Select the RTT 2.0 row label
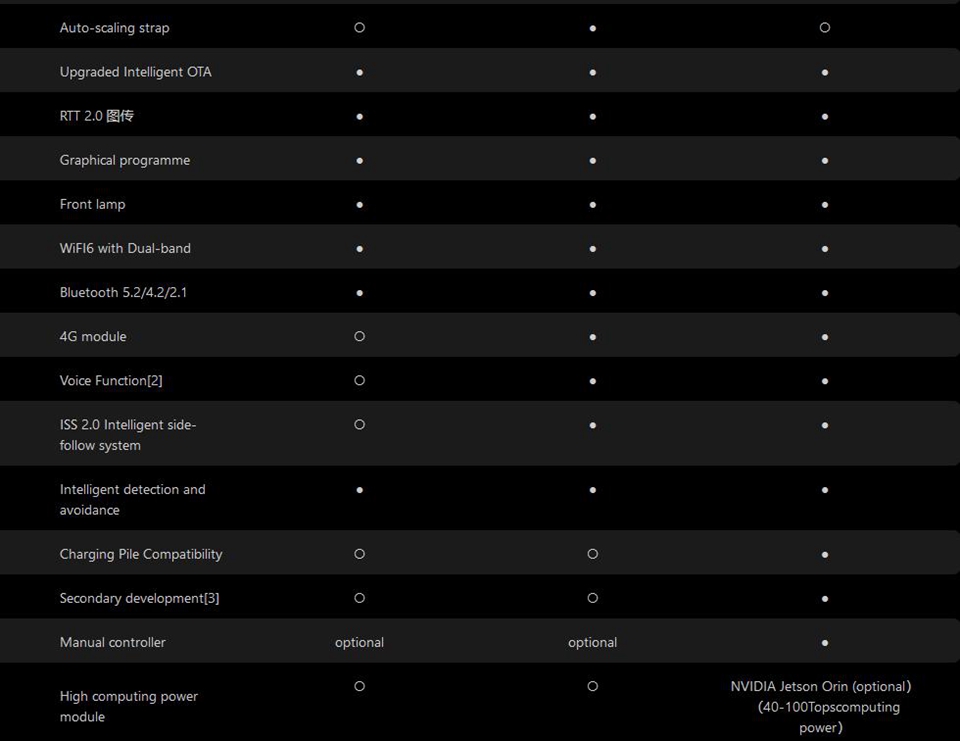 coord(96,116)
